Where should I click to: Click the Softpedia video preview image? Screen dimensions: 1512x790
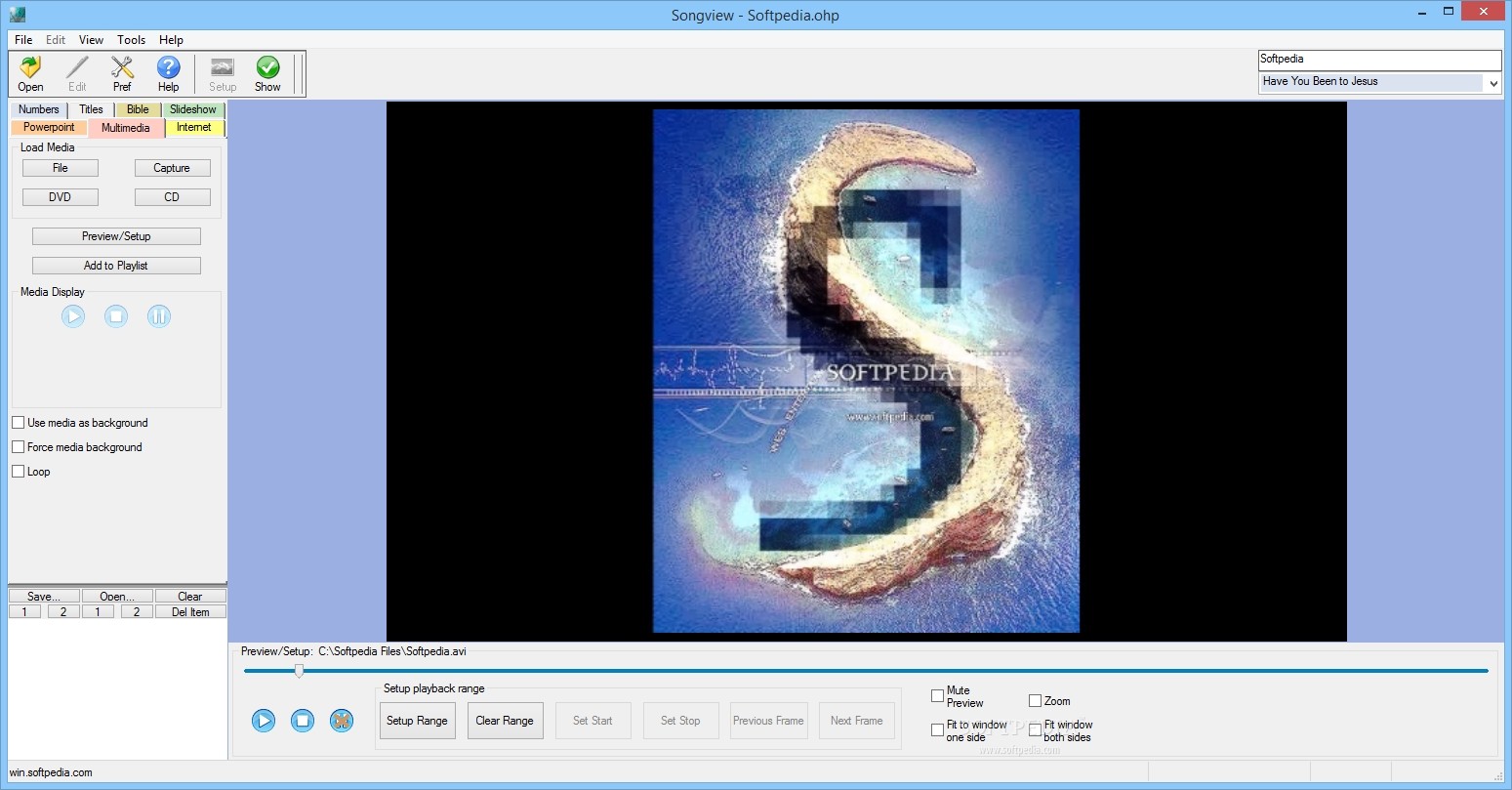(866, 371)
